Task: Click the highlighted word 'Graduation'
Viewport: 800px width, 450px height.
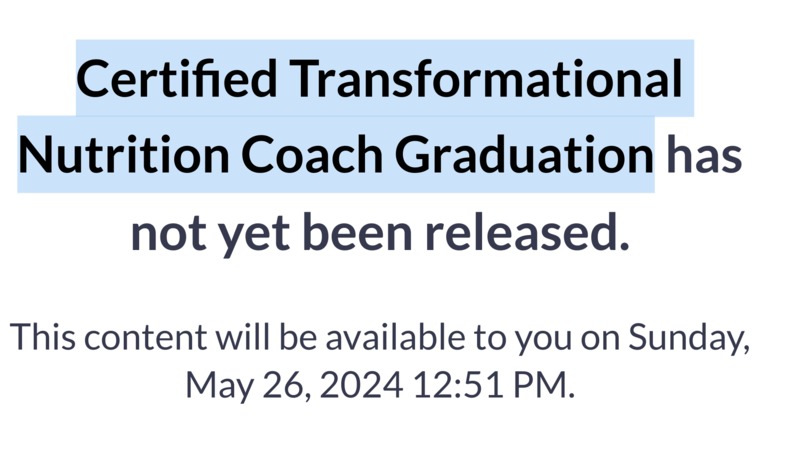Action: pos(524,155)
